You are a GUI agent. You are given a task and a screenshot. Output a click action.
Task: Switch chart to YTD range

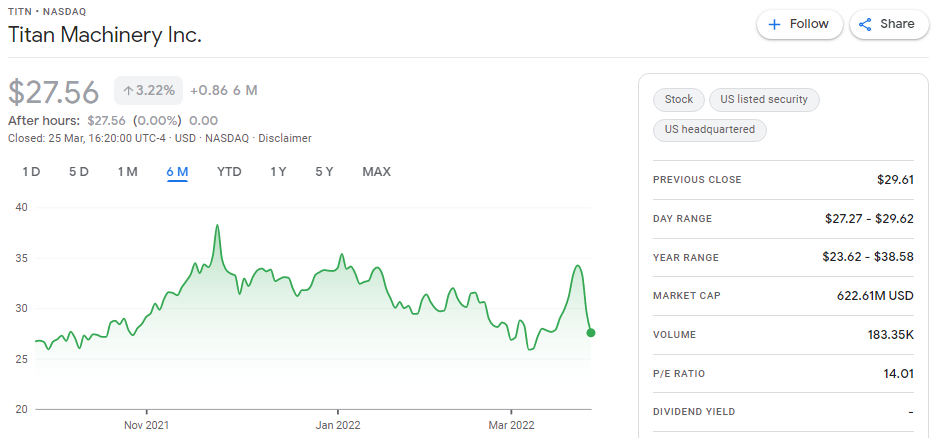click(229, 172)
